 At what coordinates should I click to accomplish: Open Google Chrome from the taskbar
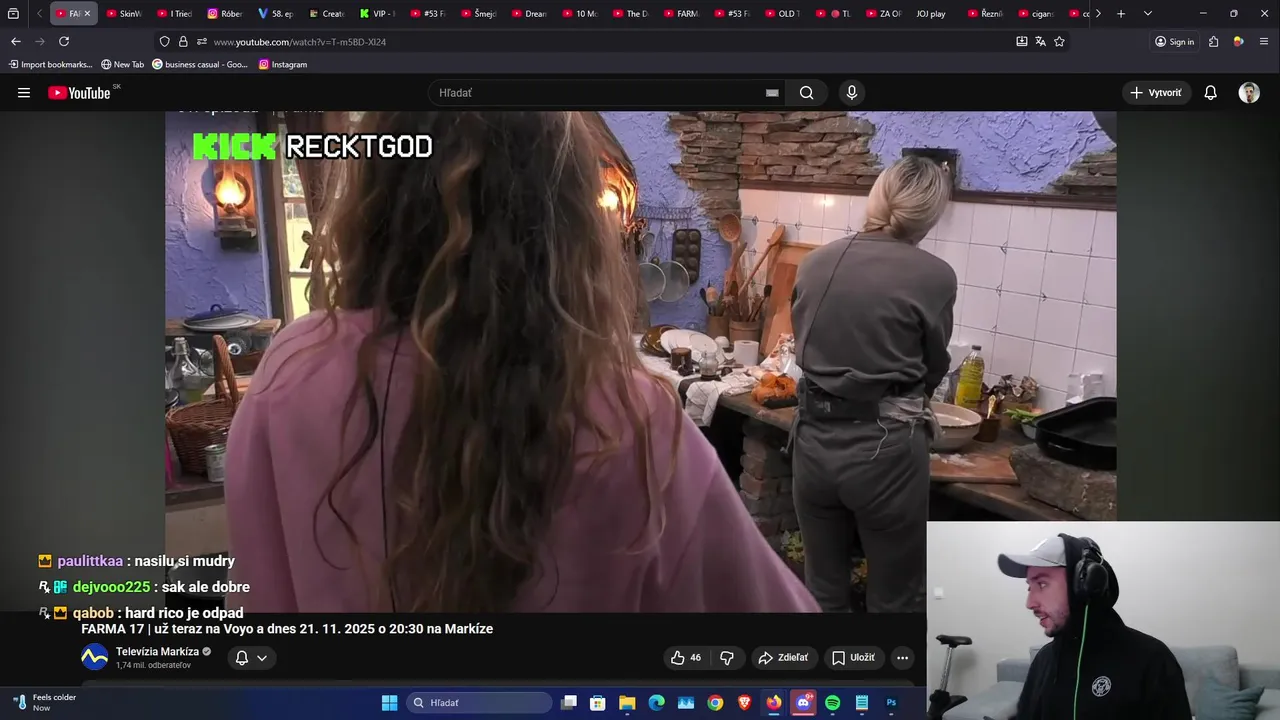(x=715, y=703)
